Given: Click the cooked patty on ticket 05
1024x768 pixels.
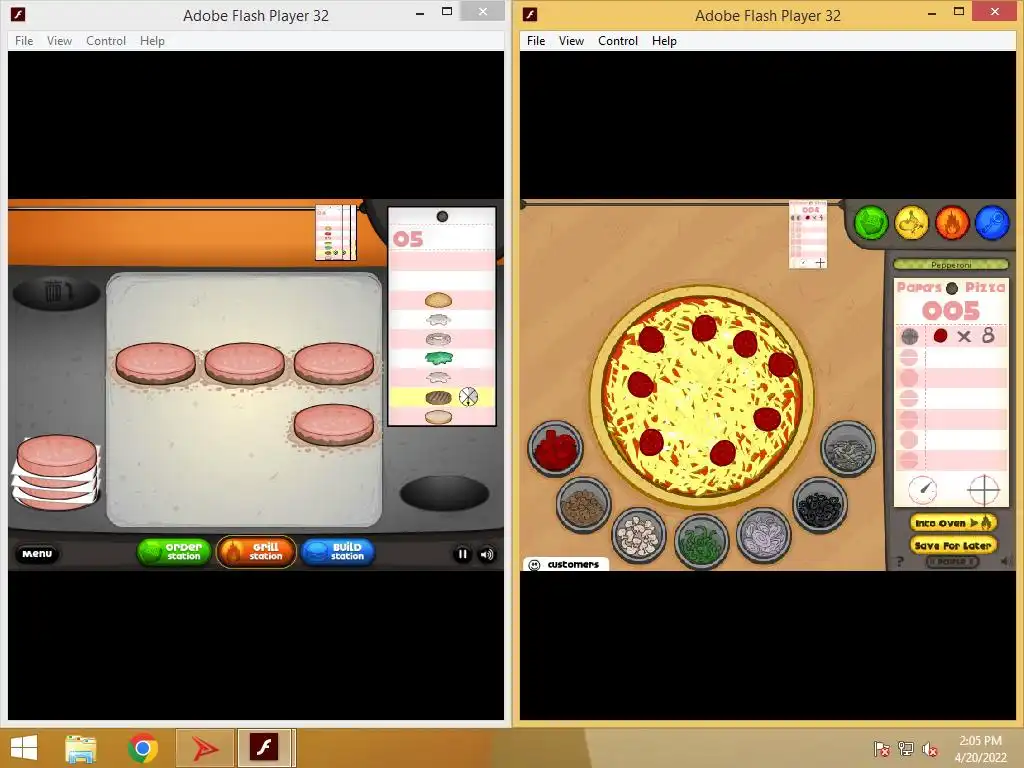Looking at the screenshot, I should [x=438, y=396].
